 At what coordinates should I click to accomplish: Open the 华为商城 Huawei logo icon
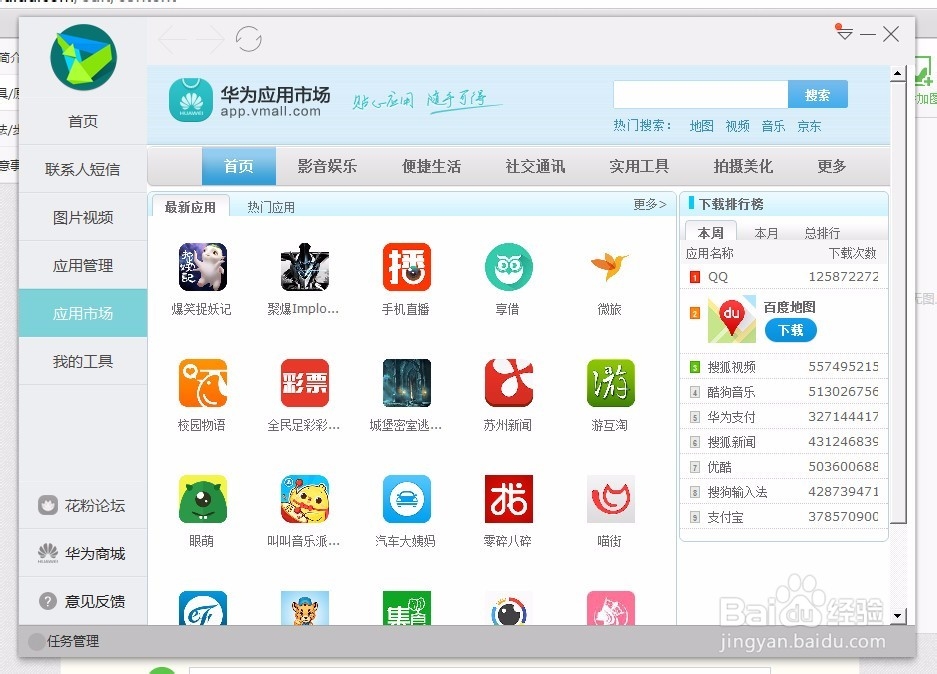point(48,553)
